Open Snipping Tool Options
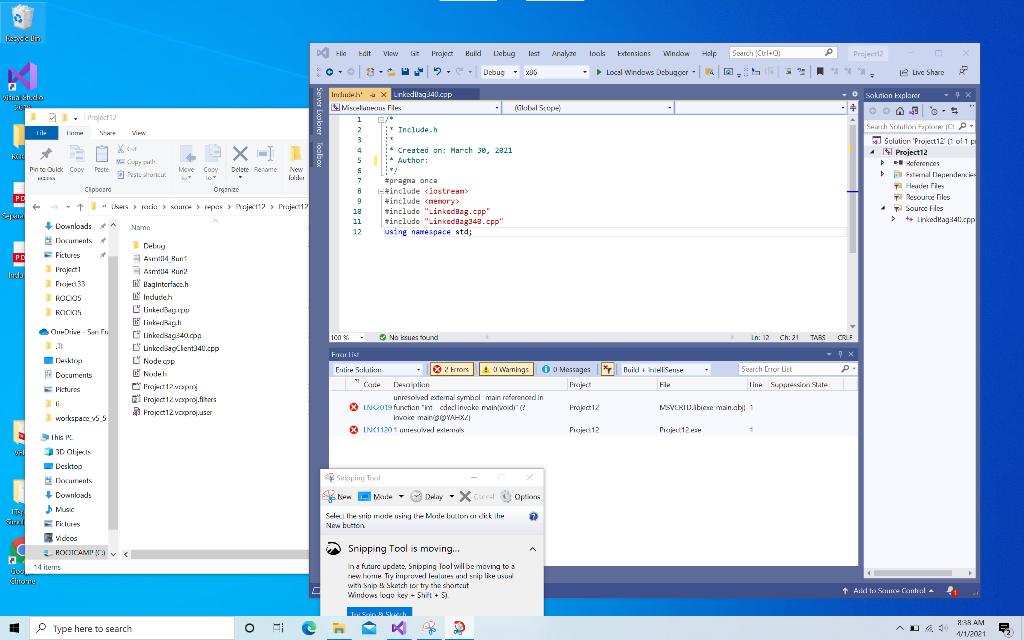1024x640 pixels. tap(521, 496)
